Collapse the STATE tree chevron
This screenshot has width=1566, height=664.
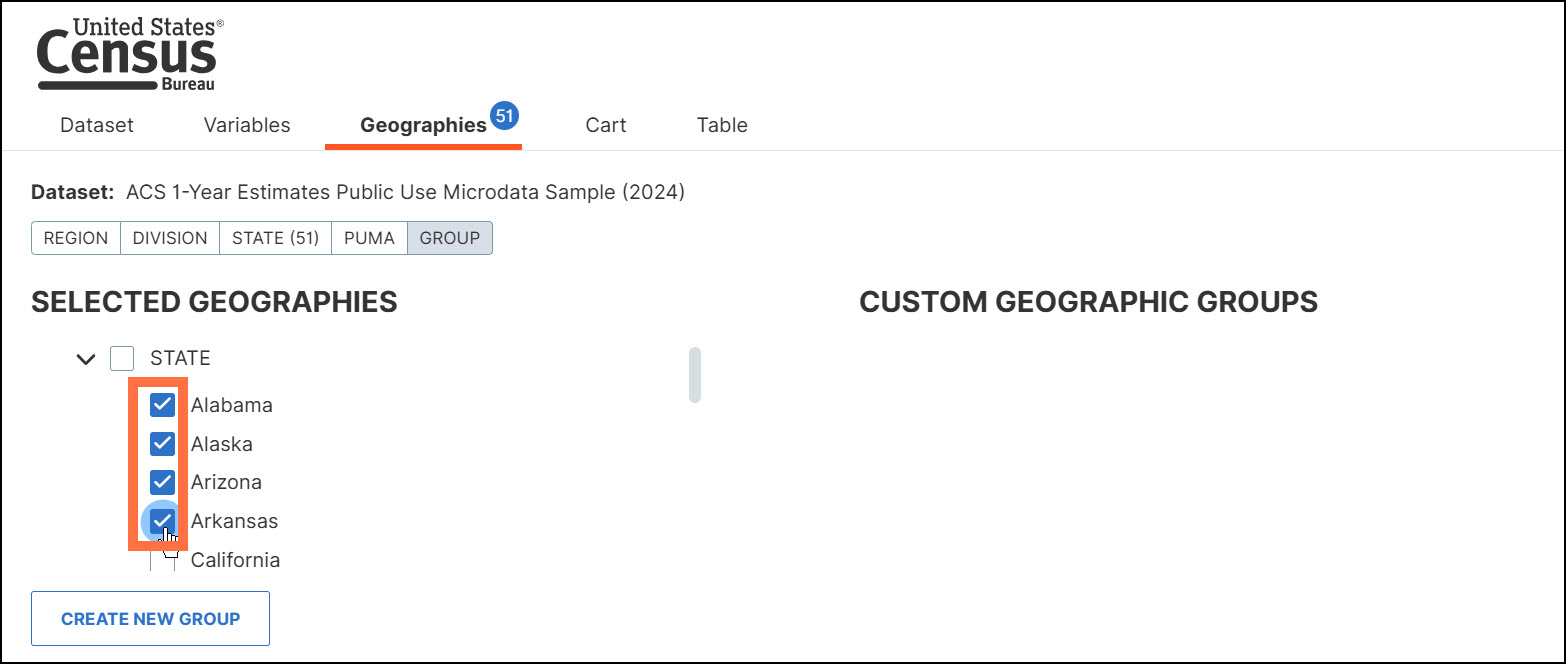86,358
